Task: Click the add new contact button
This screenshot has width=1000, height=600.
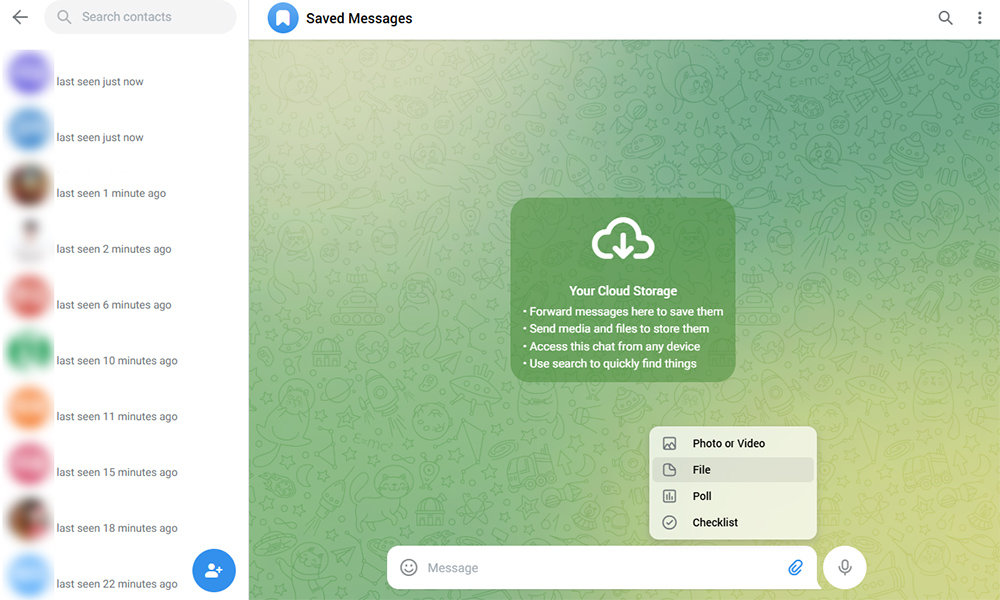Action: (213, 570)
